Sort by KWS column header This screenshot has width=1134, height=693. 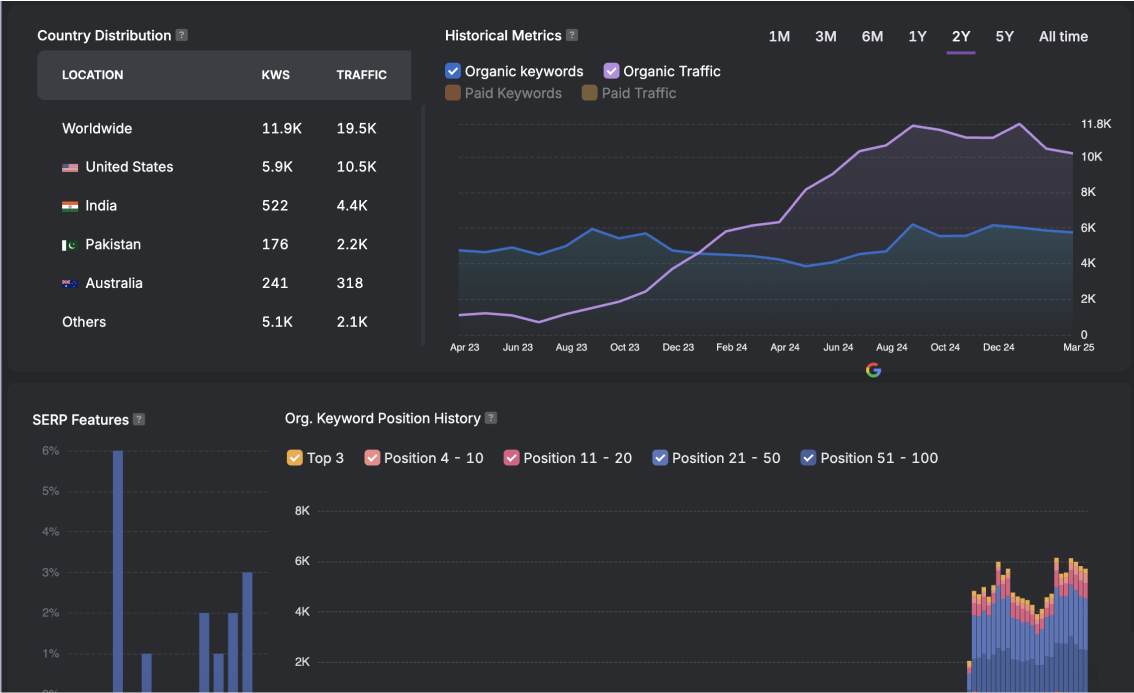[x=276, y=75]
